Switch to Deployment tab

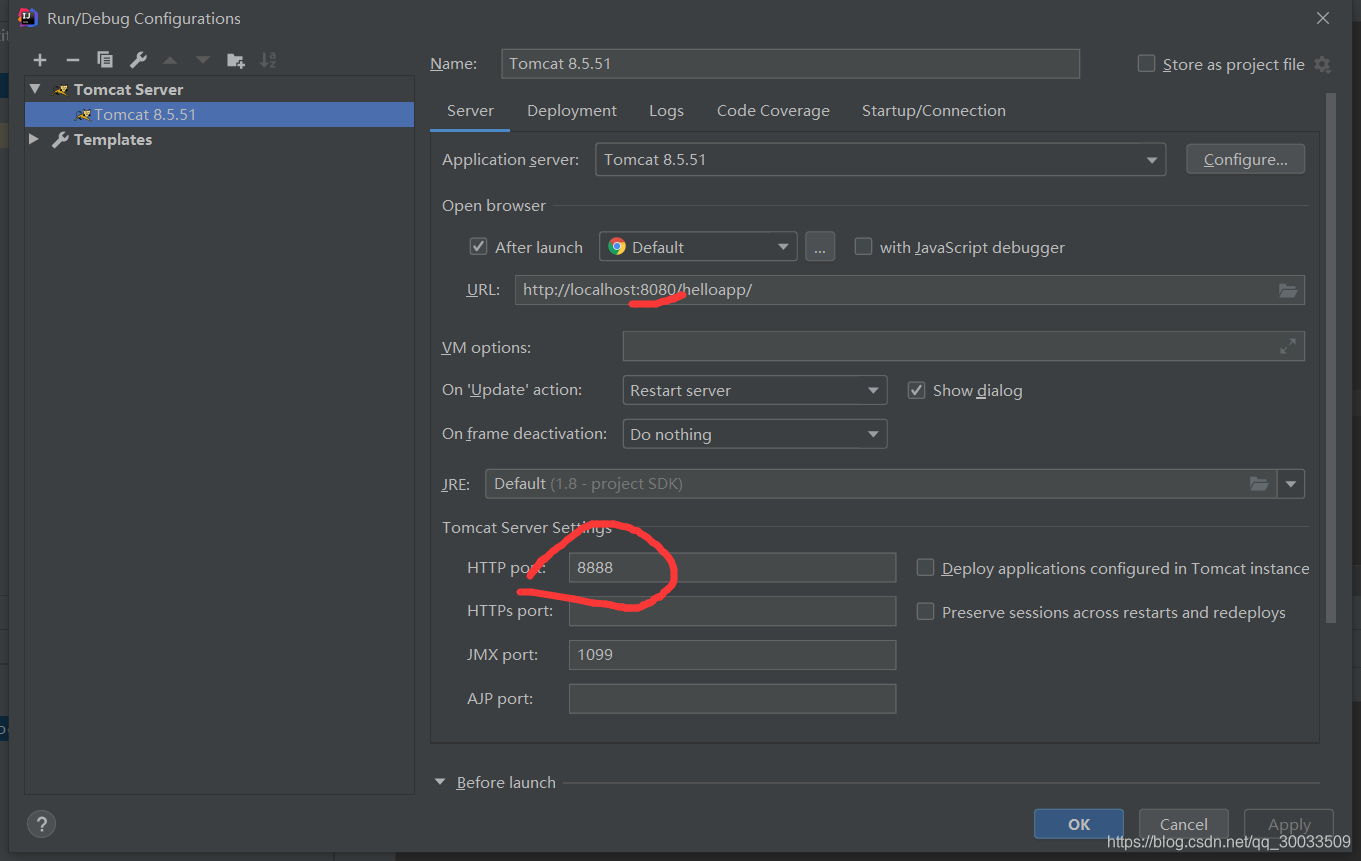[572, 111]
